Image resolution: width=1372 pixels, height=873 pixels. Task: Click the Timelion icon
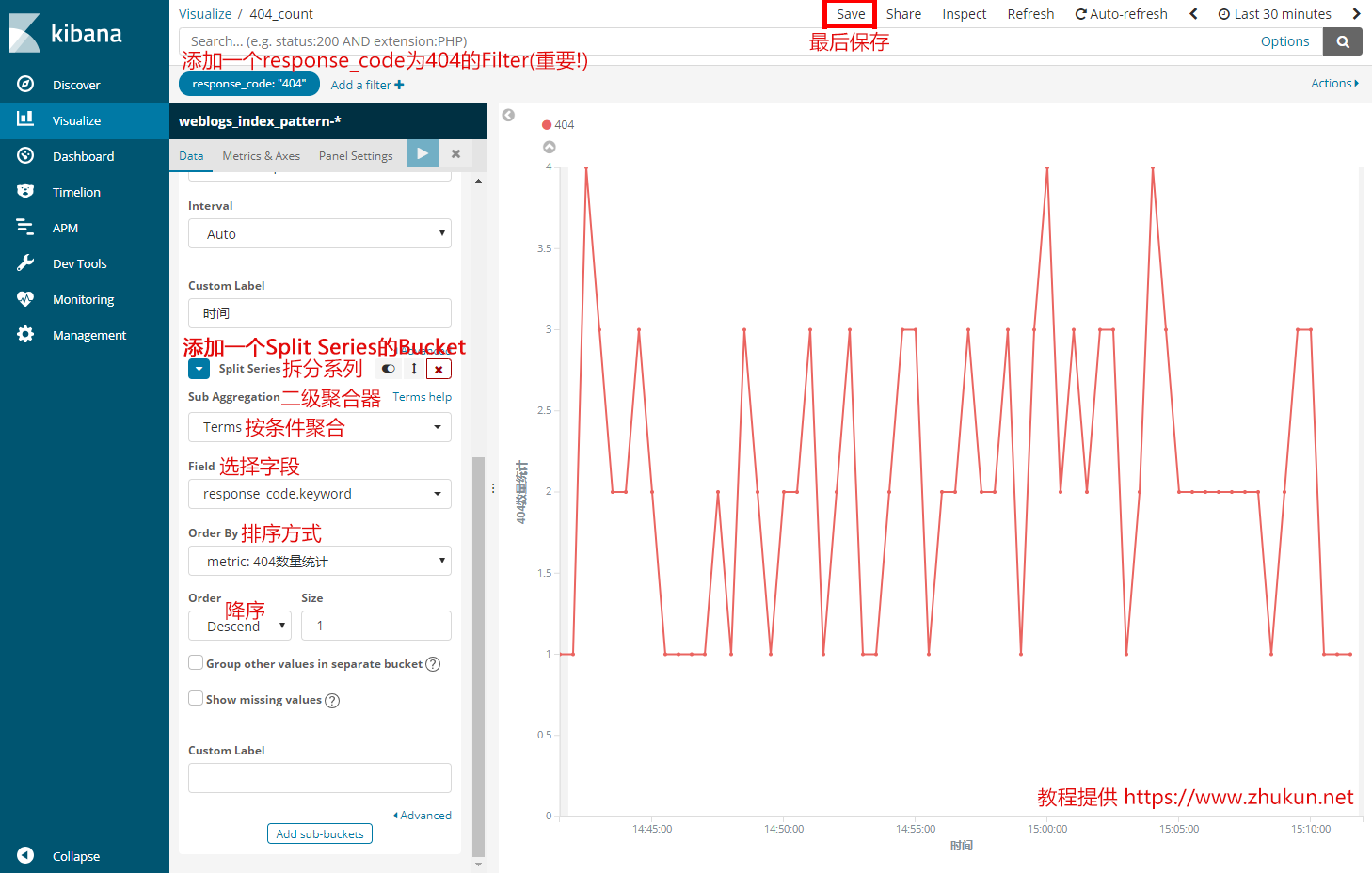point(25,191)
